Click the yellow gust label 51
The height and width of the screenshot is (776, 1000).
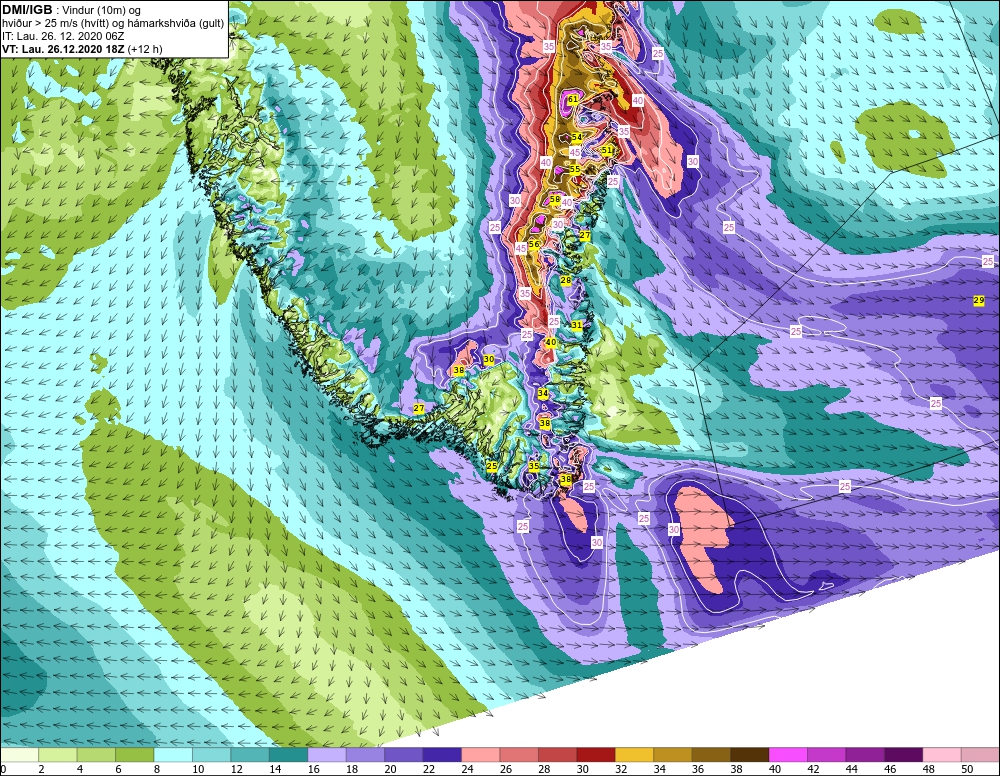click(607, 150)
